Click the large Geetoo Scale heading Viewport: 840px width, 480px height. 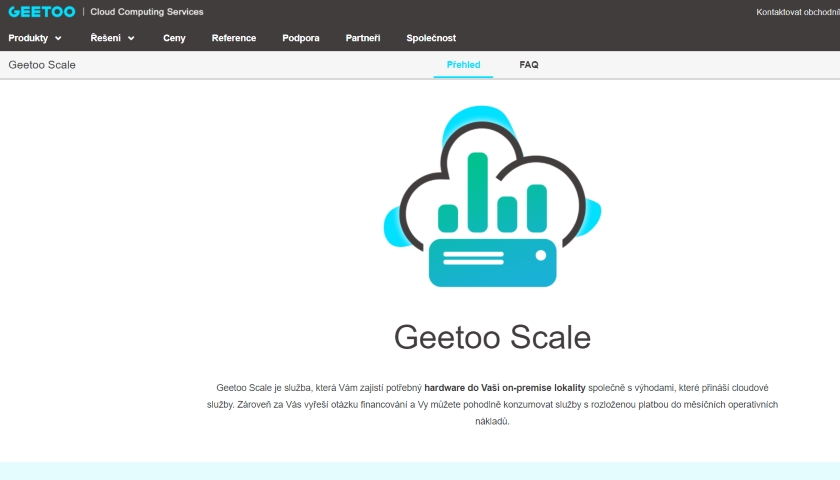[492, 337]
